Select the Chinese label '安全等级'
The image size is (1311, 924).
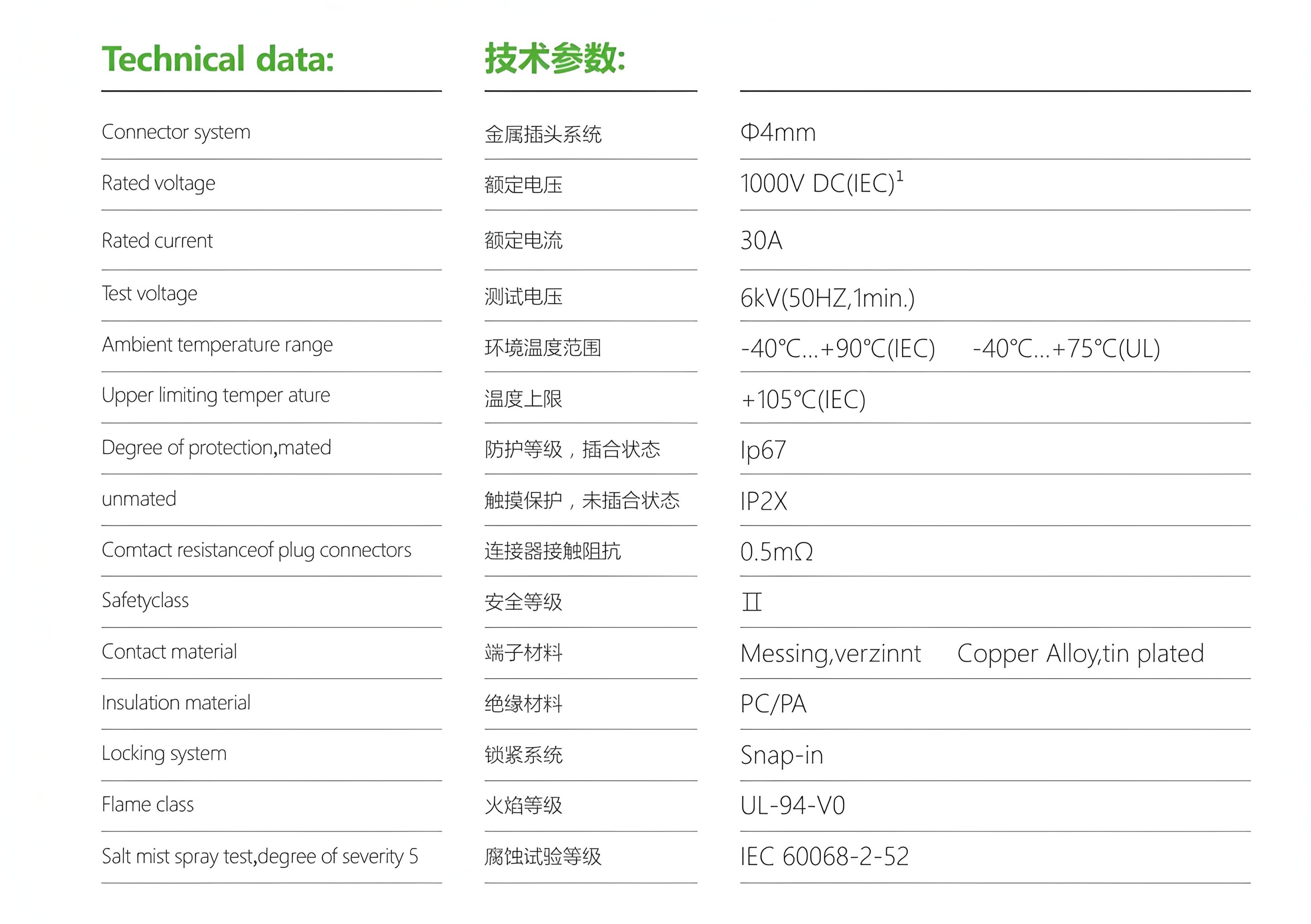524,603
